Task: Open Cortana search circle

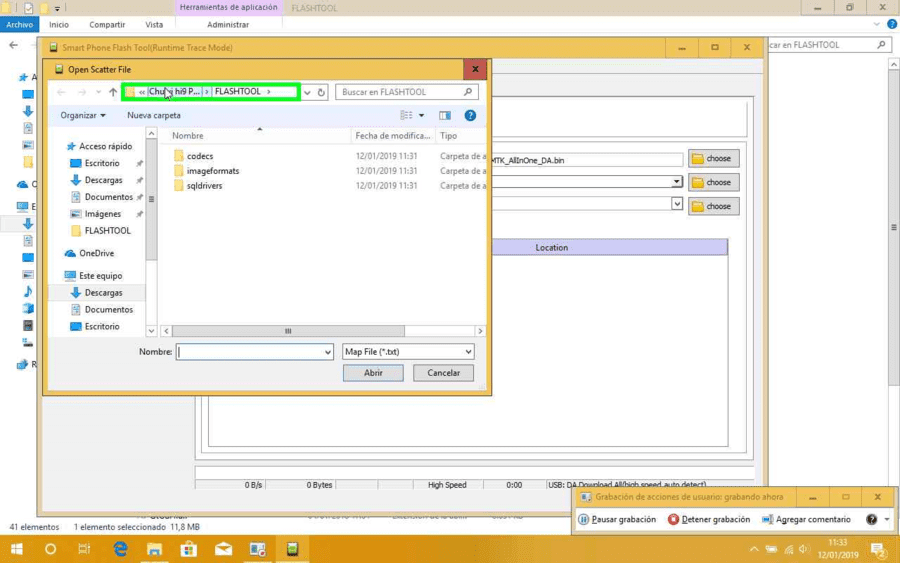Action: tap(51, 549)
